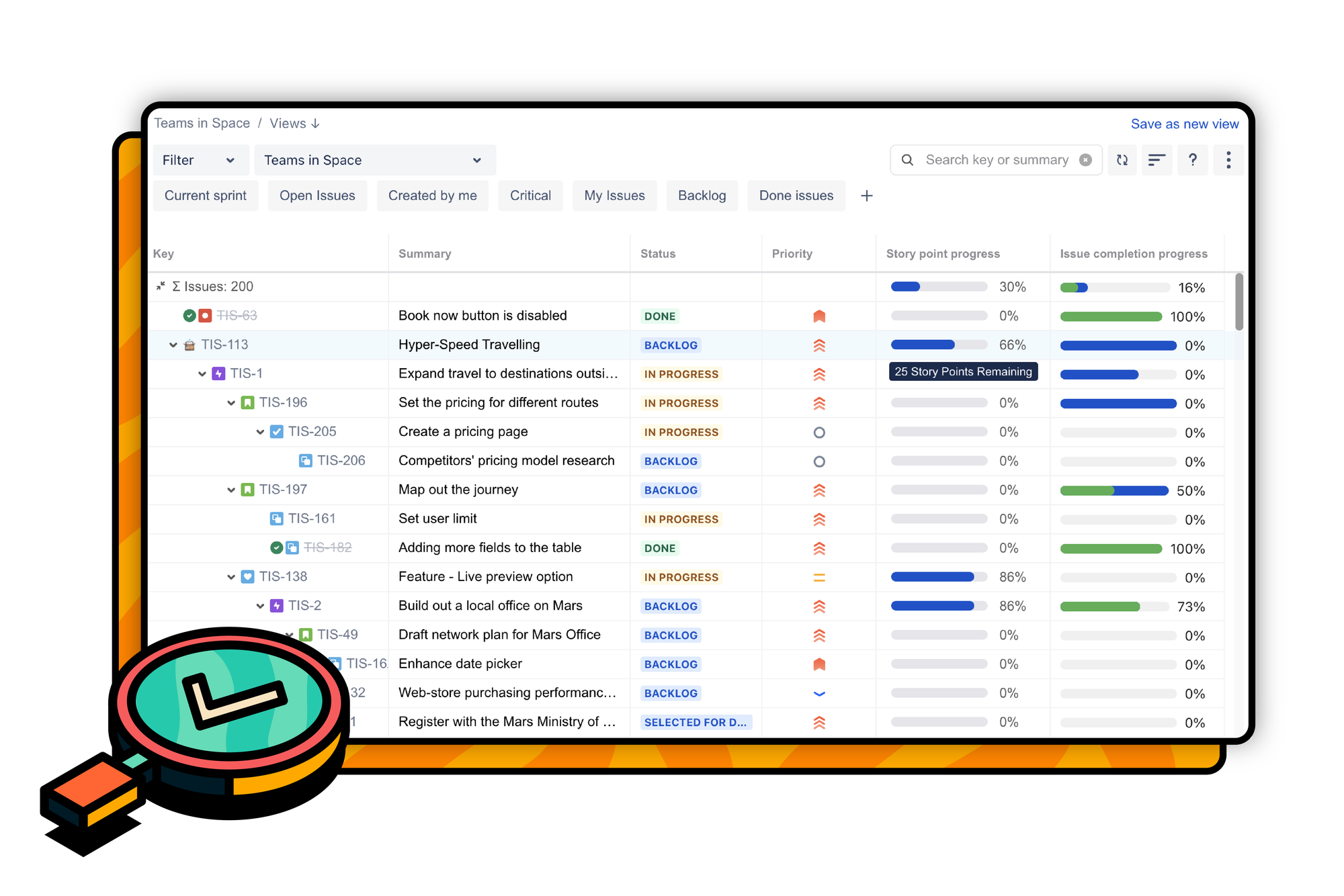Switch to the Done issues tab
Viewport: 1344px width, 896px height.
pos(795,195)
